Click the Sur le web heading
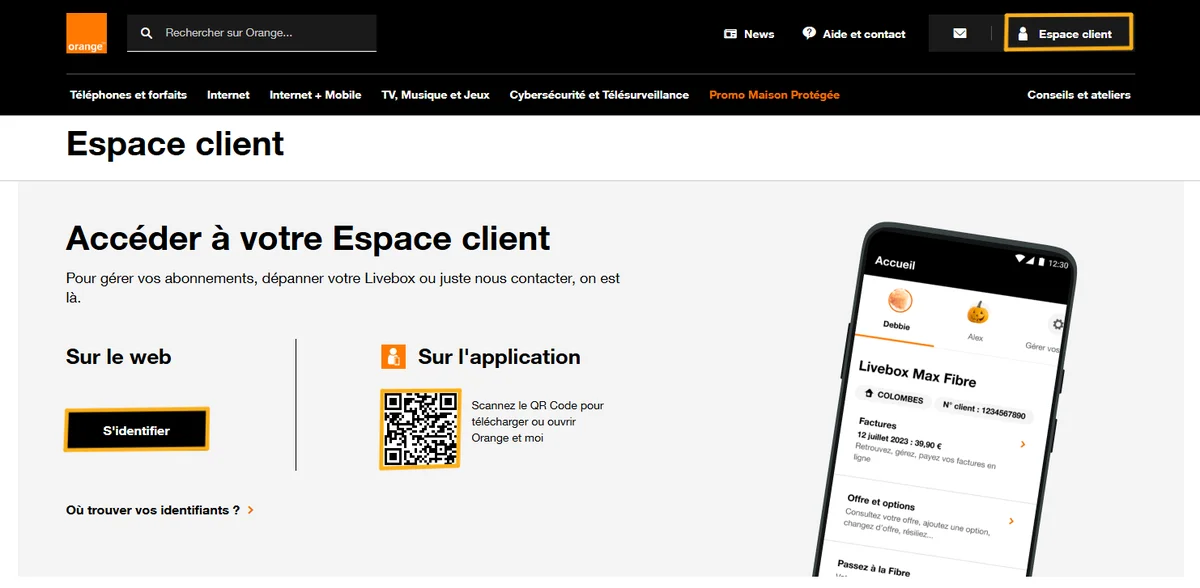The height and width of the screenshot is (588, 1200). coord(118,357)
